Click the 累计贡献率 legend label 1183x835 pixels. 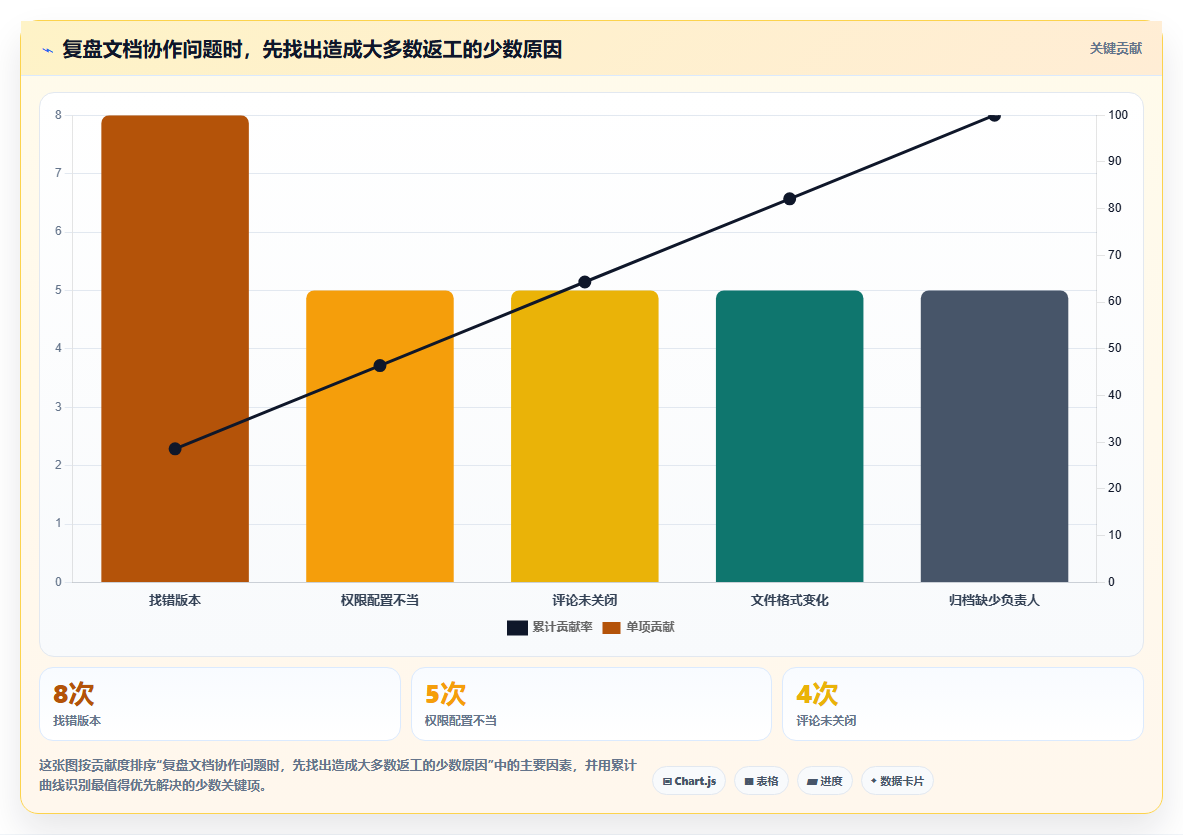click(x=562, y=627)
